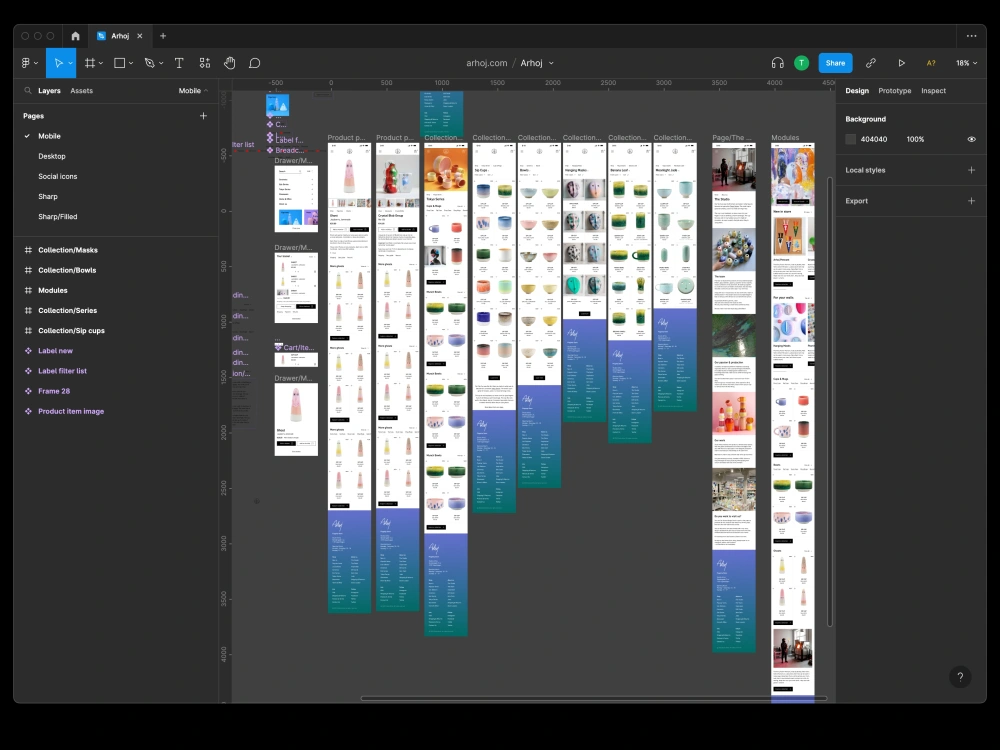Select the Move tool
Image resolution: width=1000 pixels, height=750 pixels.
59,63
